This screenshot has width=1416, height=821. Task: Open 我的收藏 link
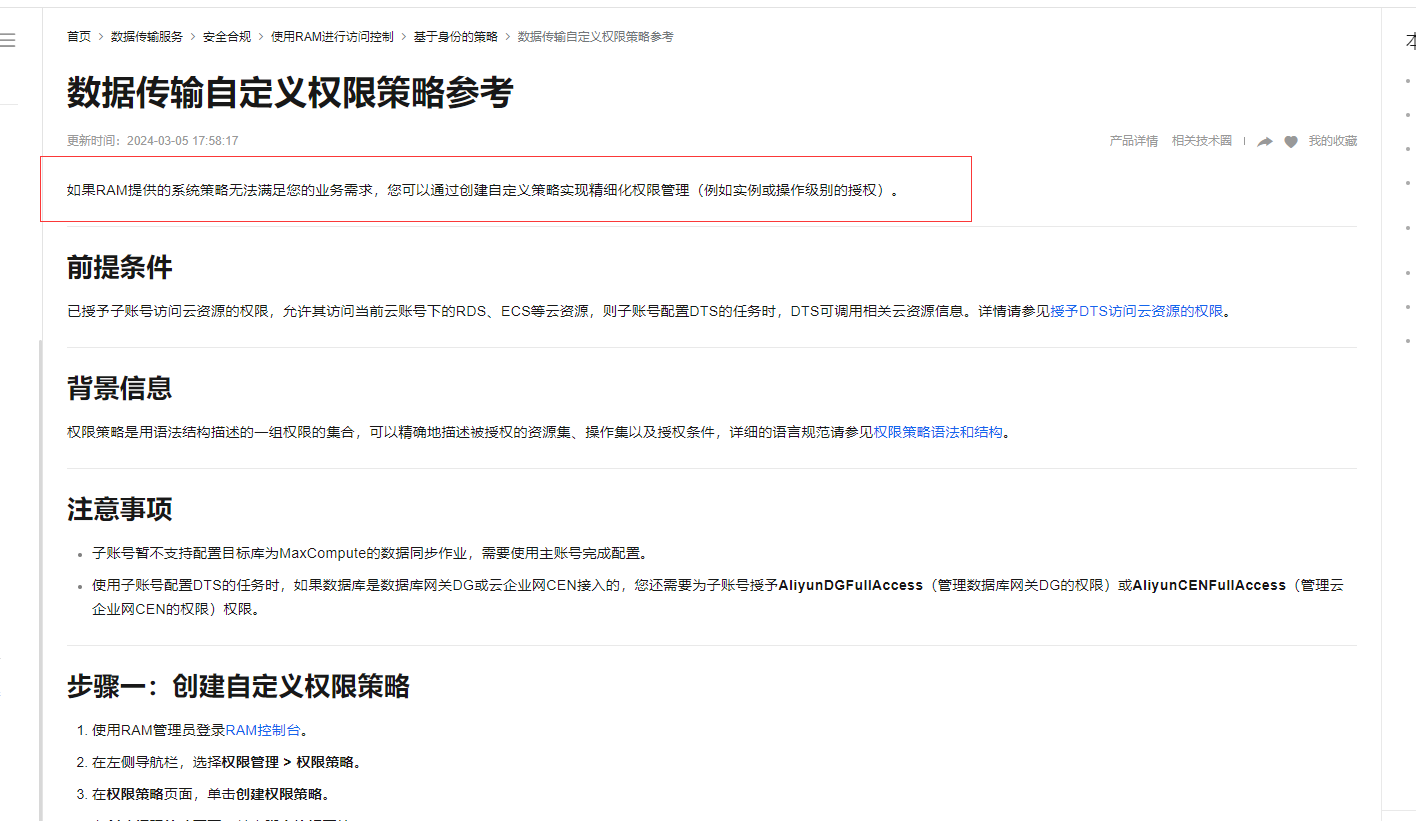pos(1333,141)
